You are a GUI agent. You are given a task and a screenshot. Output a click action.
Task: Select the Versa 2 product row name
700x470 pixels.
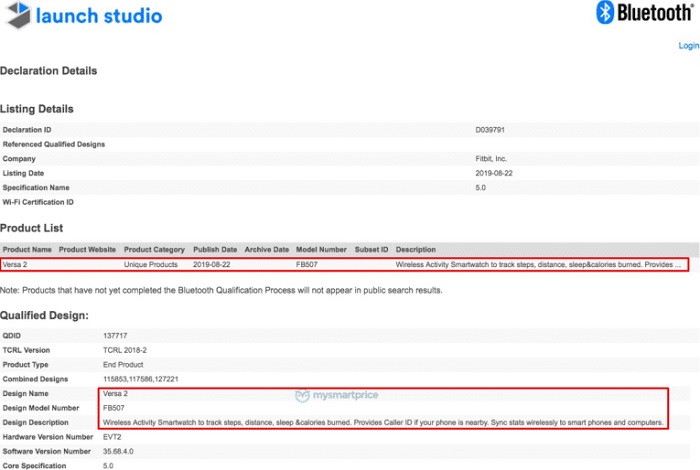[15, 264]
